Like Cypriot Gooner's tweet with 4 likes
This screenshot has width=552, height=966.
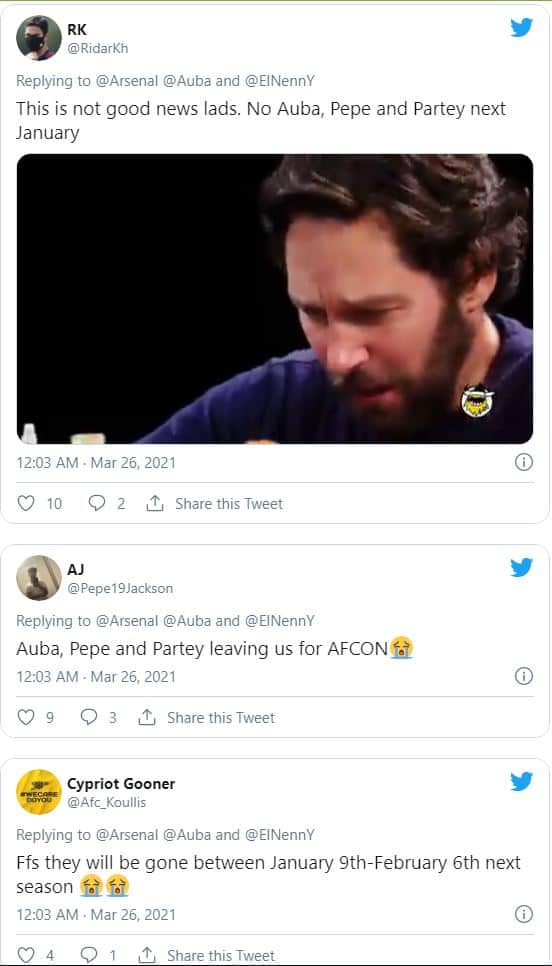click(x=25, y=956)
